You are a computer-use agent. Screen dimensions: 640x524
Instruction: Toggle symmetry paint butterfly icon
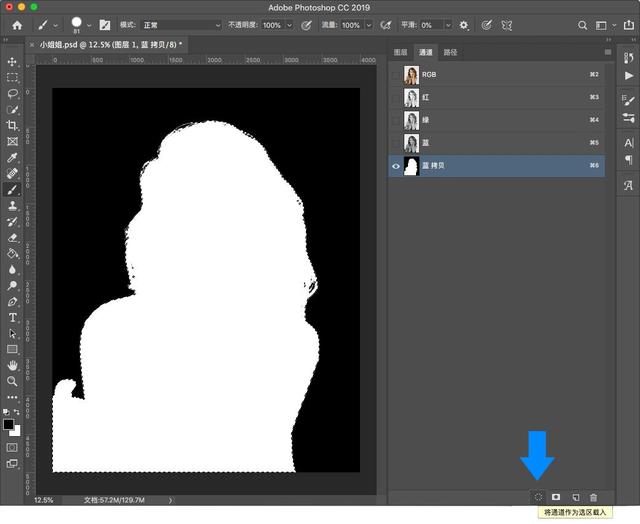pyautogui.click(x=507, y=25)
